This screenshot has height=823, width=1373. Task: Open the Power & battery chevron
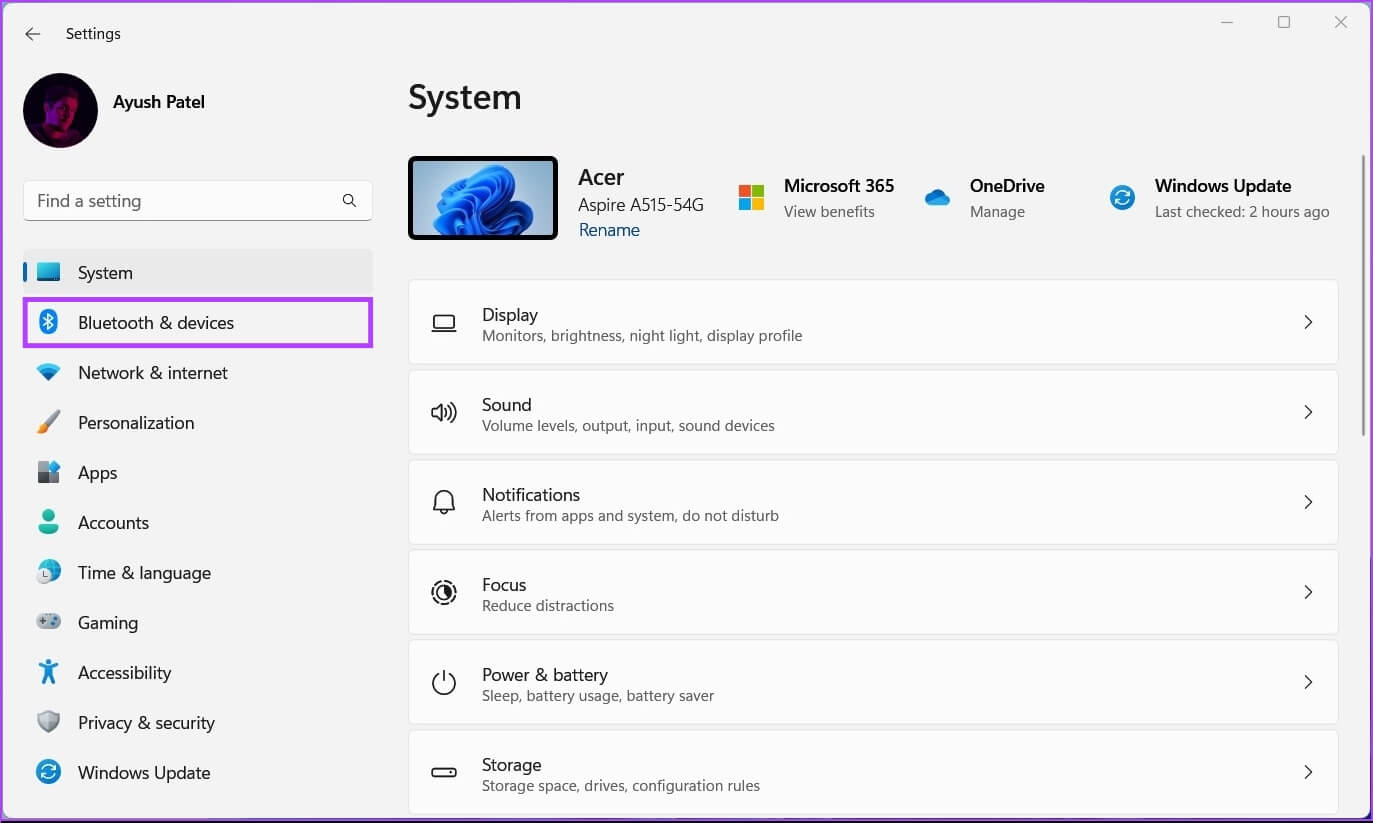point(1307,682)
